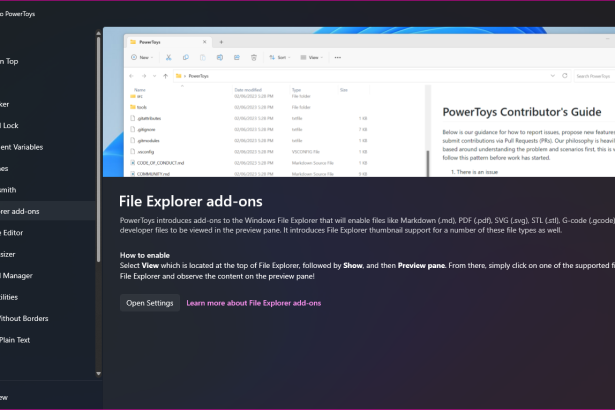The image size is (615, 410).
Task: Click the Cut scissors icon in Explorer preview
Action: pos(169,57)
